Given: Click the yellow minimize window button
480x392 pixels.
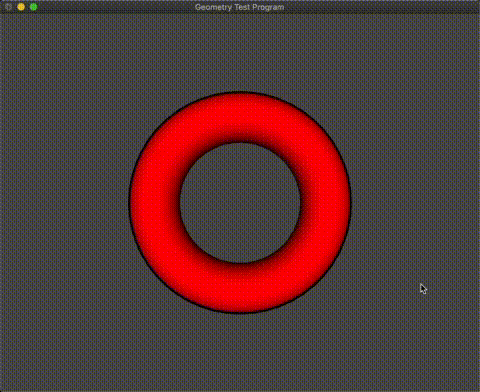Looking at the screenshot, I should pos(21,7).
